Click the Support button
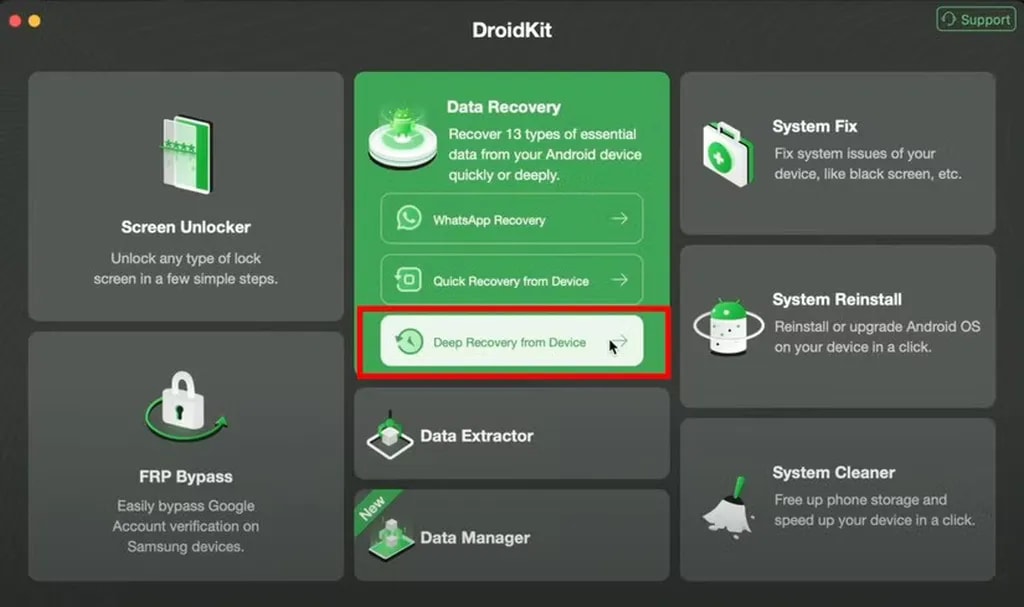 click(x=974, y=19)
